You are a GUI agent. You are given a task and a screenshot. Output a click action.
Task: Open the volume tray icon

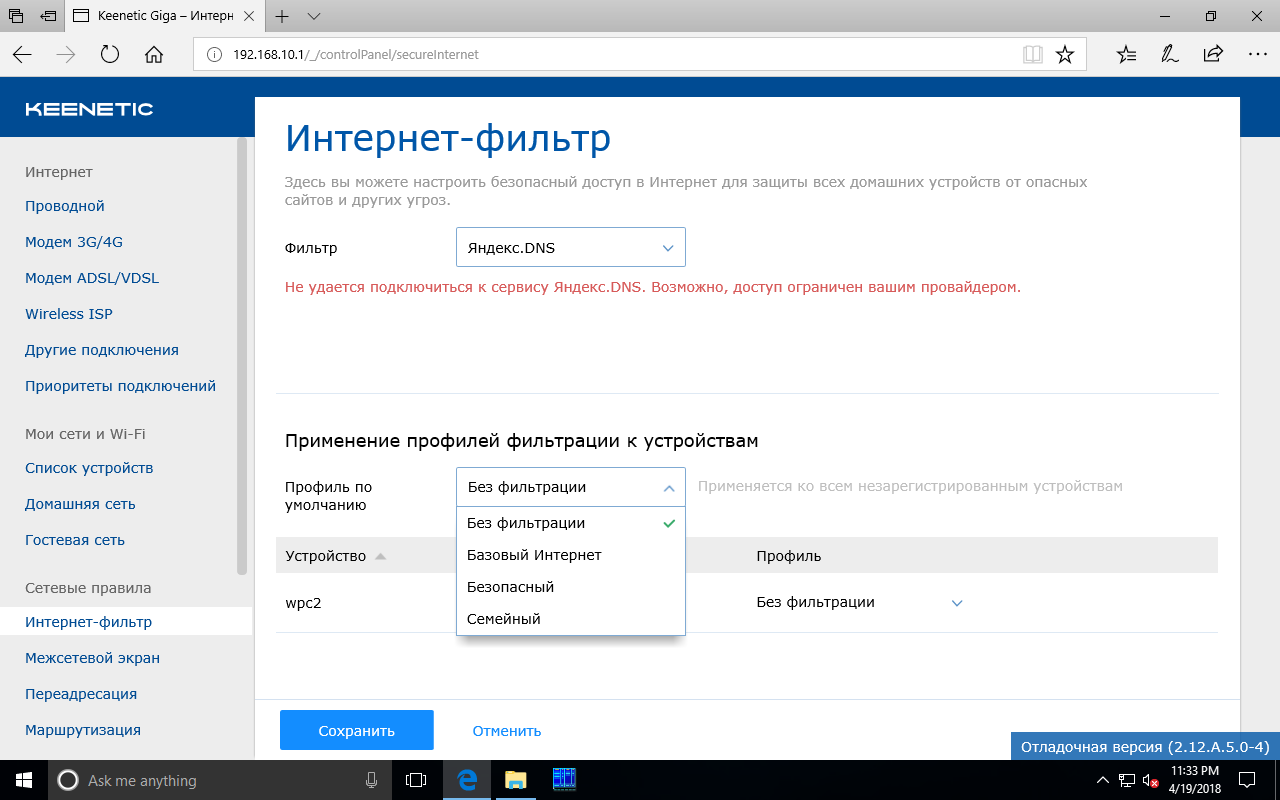(x=1150, y=780)
